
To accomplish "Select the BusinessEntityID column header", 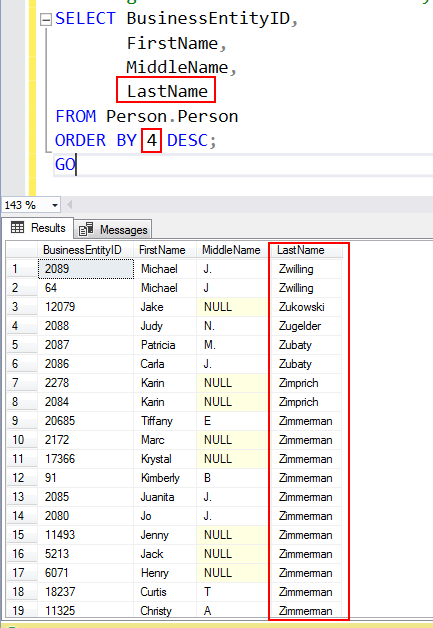I will coord(85,250).
